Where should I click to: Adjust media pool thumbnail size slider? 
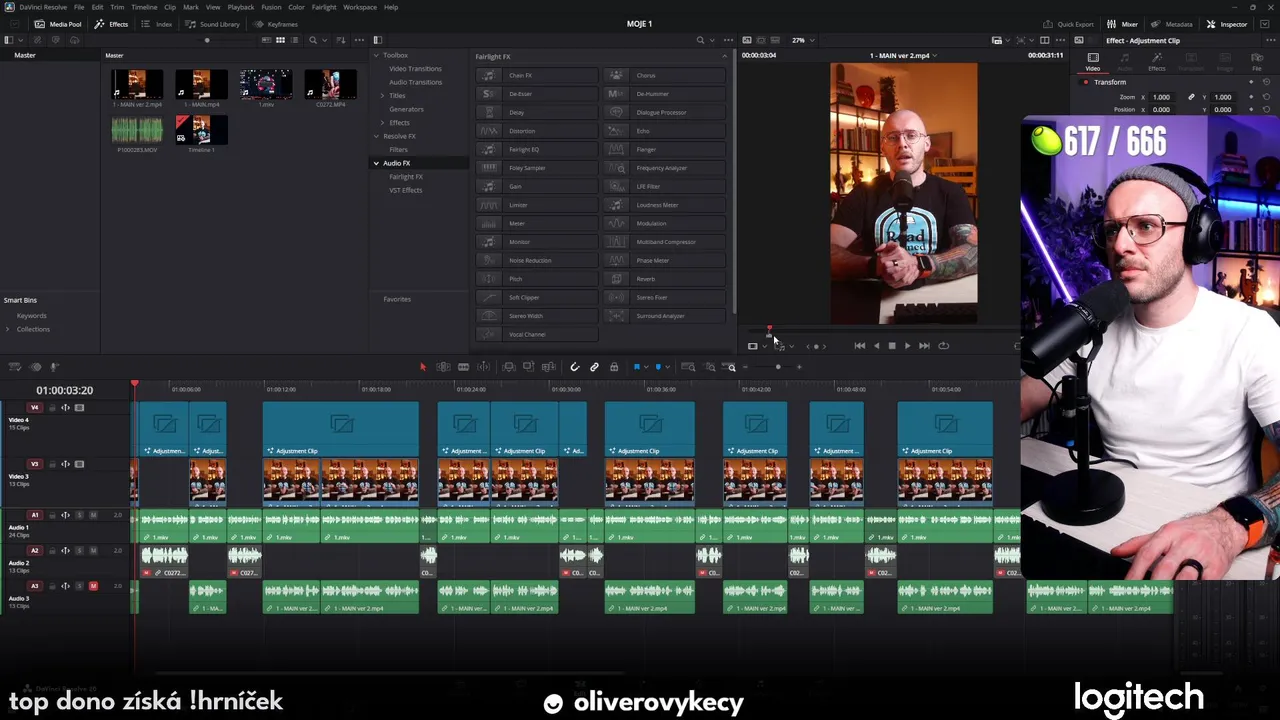coord(207,40)
